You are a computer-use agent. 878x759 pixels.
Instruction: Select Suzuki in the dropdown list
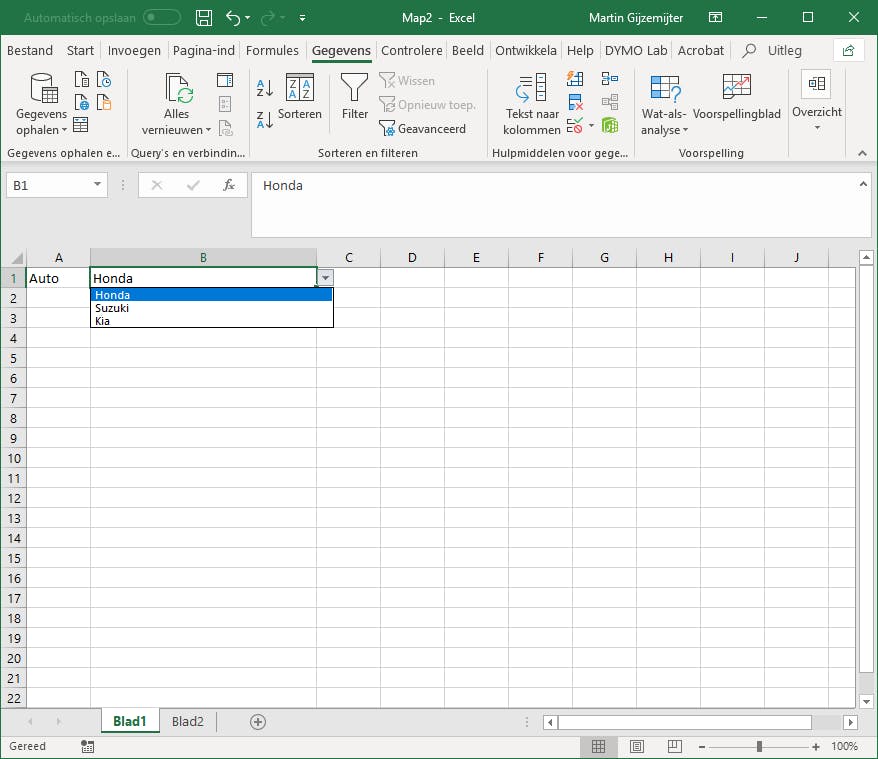(x=212, y=308)
